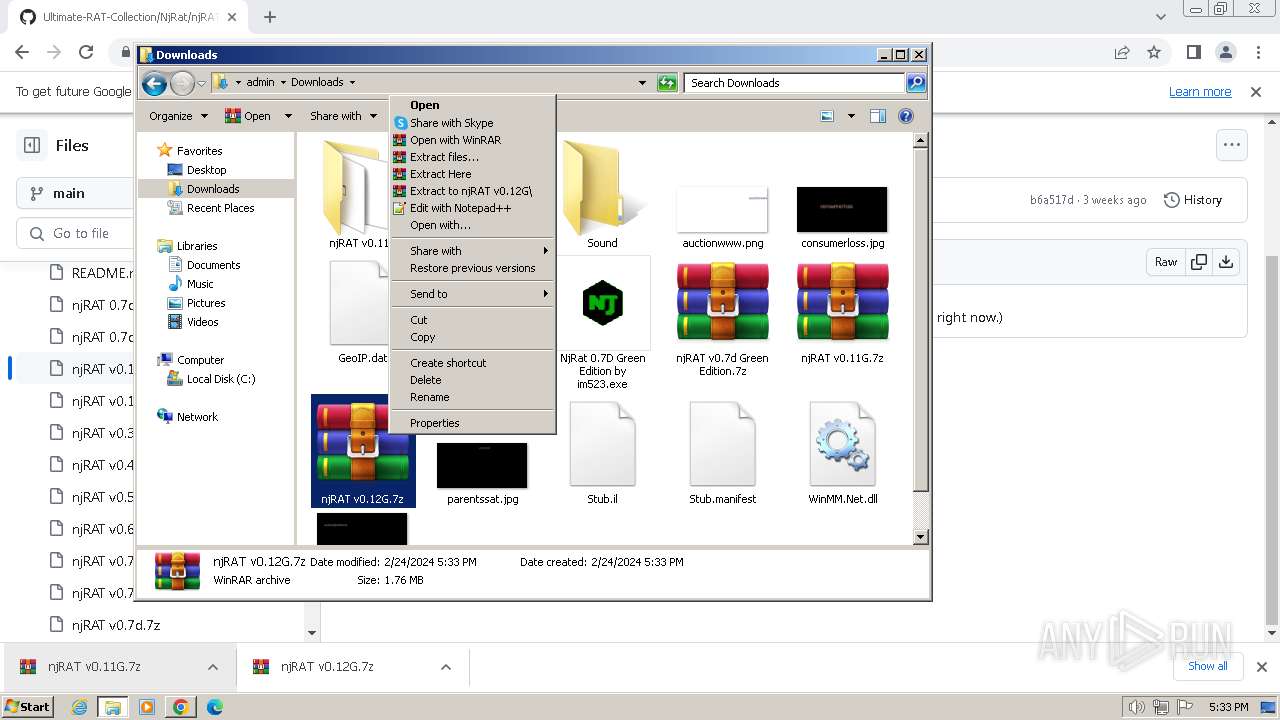The image size is (1280, 720).
Task: Choose Extract to njRAT v0.12G\ option
Action: (x=472, y=191)
